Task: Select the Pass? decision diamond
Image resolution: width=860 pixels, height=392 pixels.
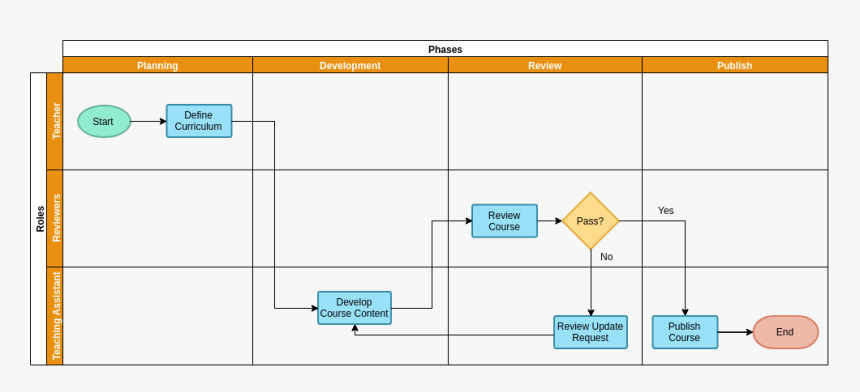Action: (x=591, y=221)
